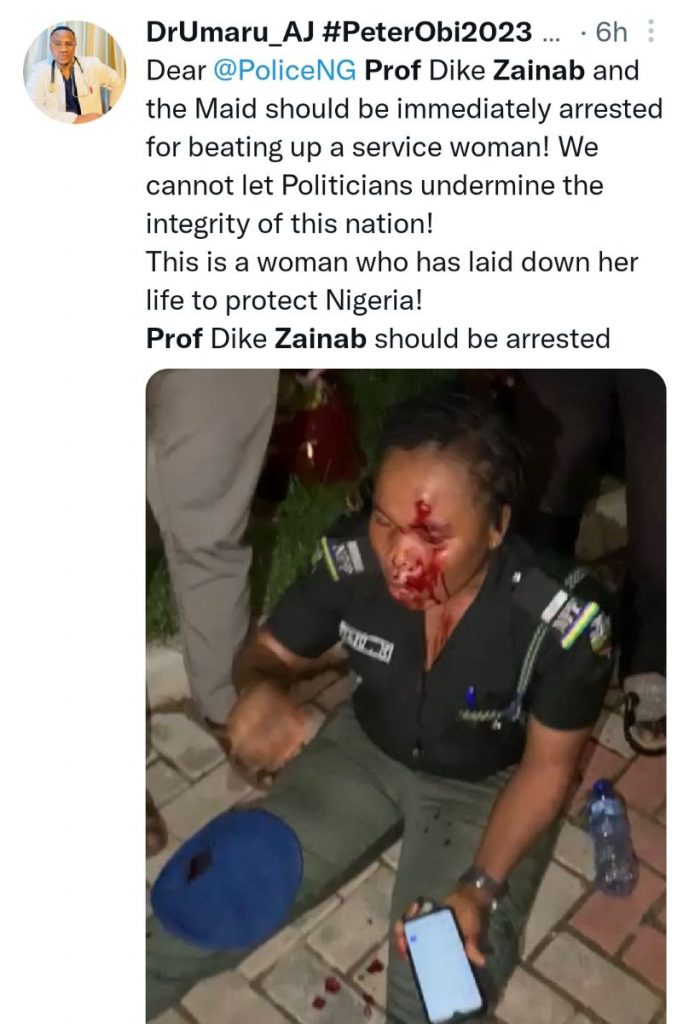Open the tweet's three-dot more options menu
The width and height of the screenshot is (689, 1024).
tap(650, 31)
